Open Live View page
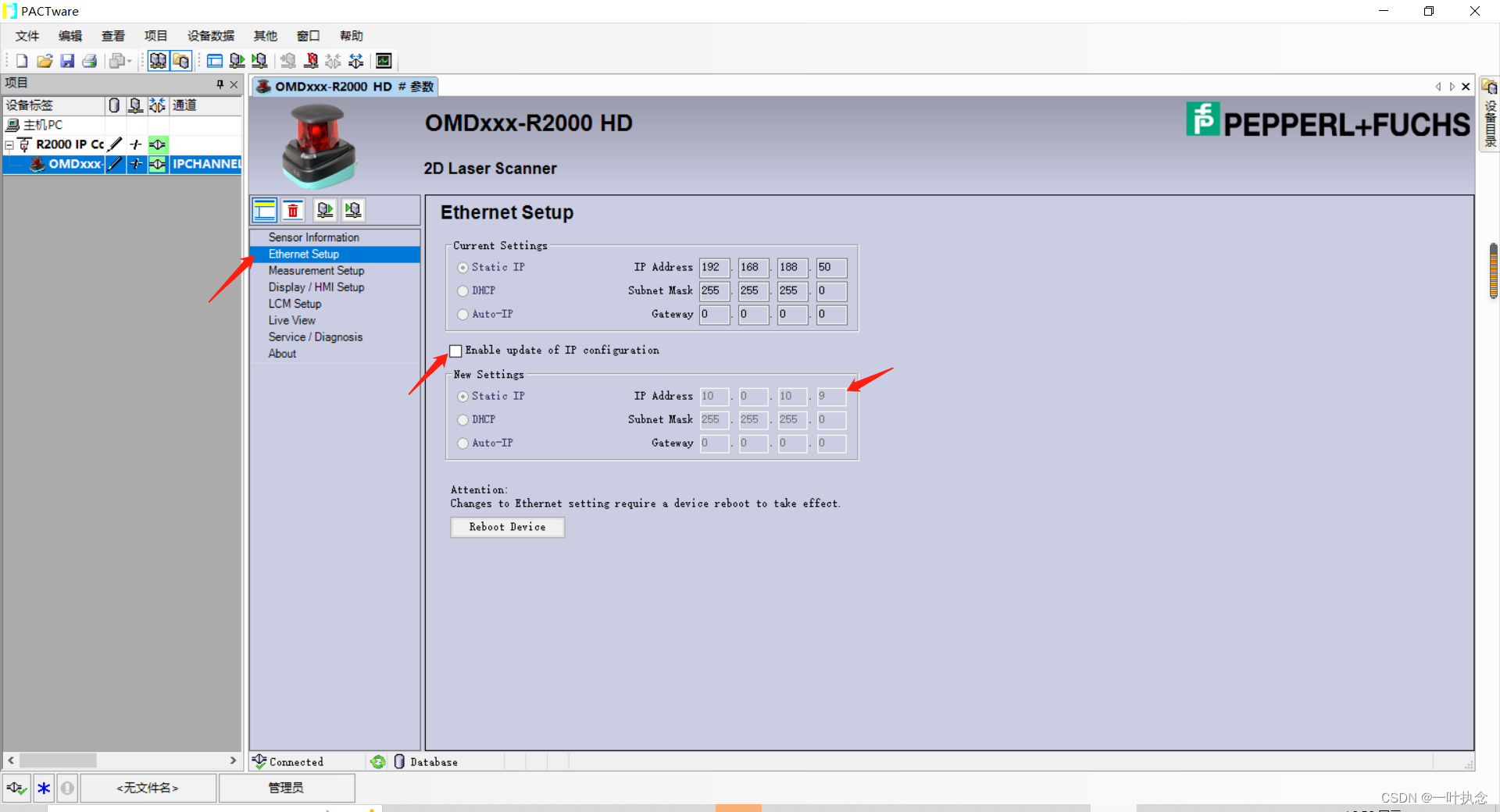 click(292, 320)
